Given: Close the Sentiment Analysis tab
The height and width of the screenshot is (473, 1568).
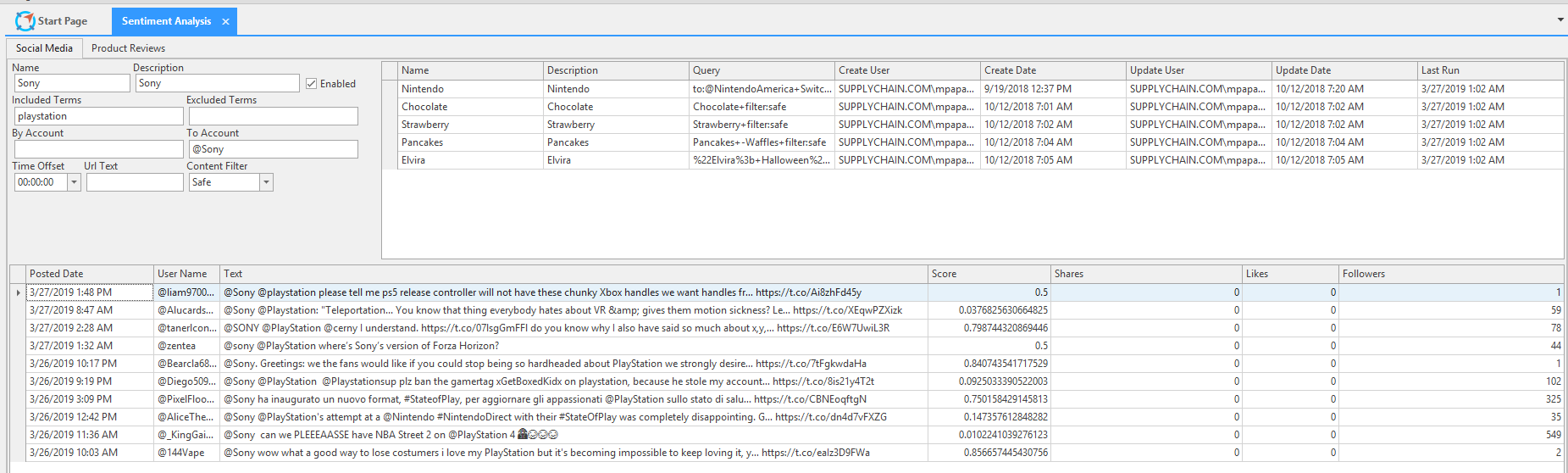Looking at the screenshot, I should [x=225, y=22].
